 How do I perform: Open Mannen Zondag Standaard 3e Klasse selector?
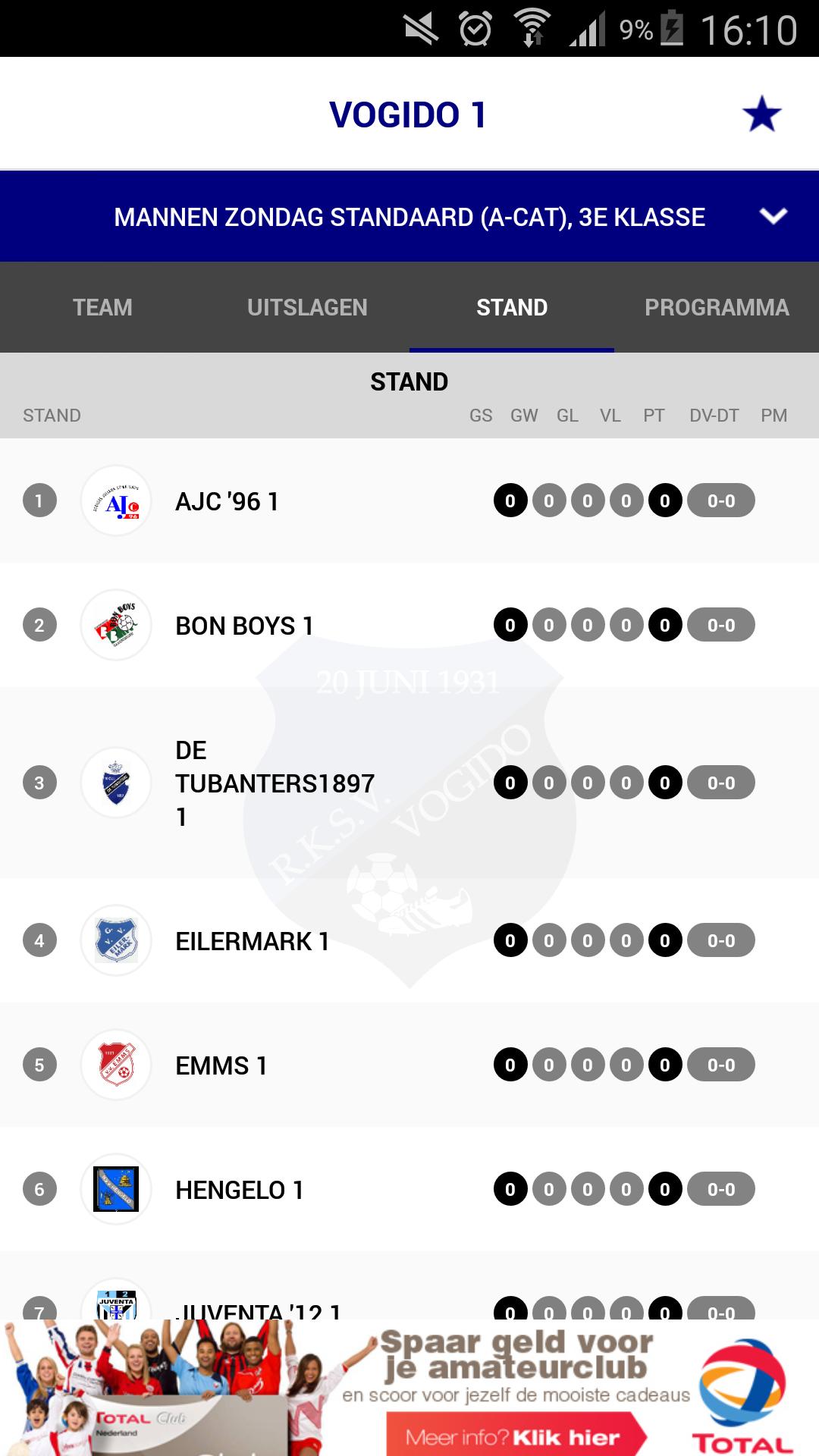point(409,217)
